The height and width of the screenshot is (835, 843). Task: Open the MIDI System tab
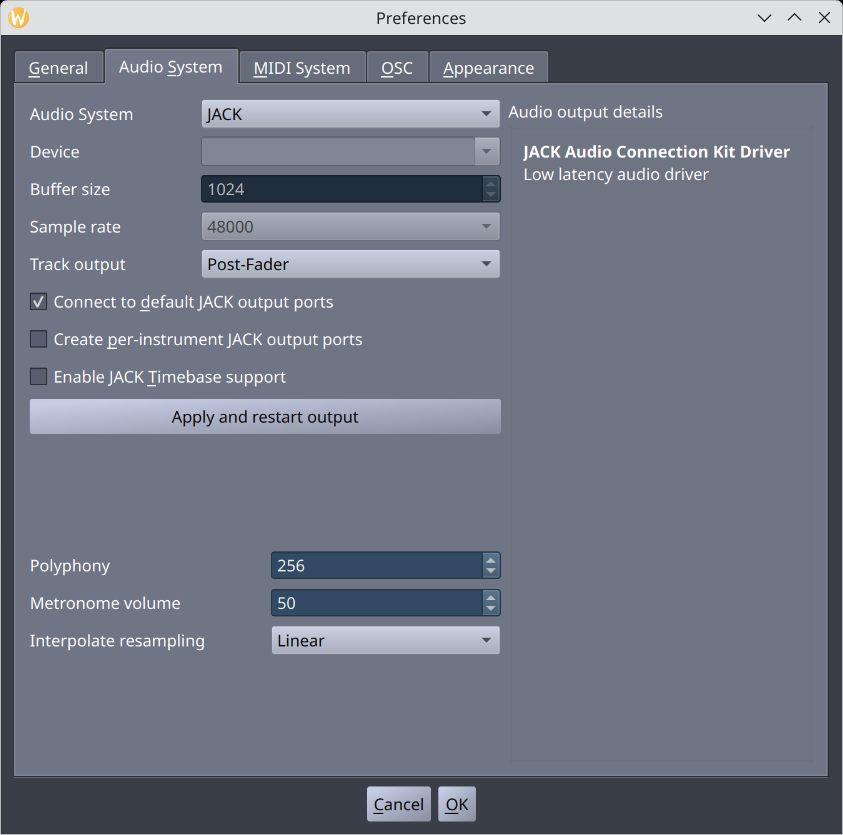coord(302,68)
